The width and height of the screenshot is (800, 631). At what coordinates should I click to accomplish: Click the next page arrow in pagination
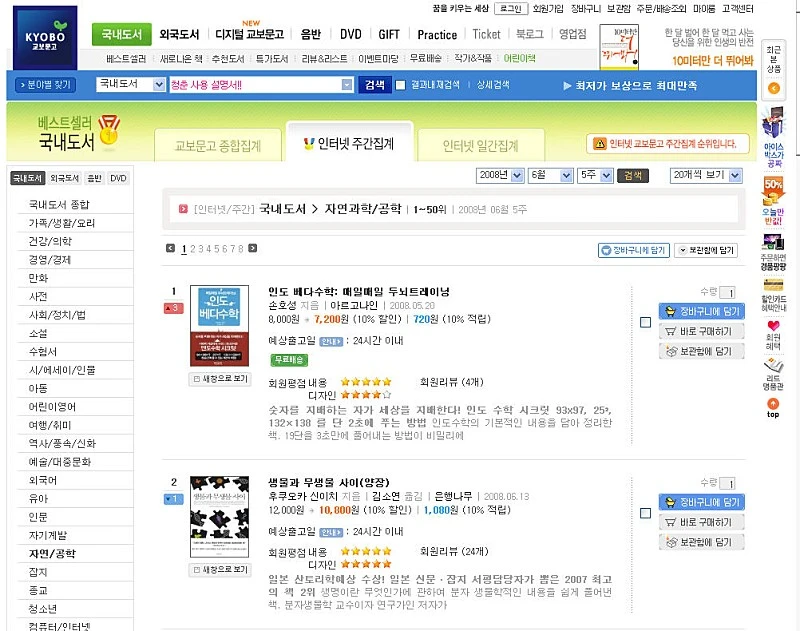coord(253,248)
